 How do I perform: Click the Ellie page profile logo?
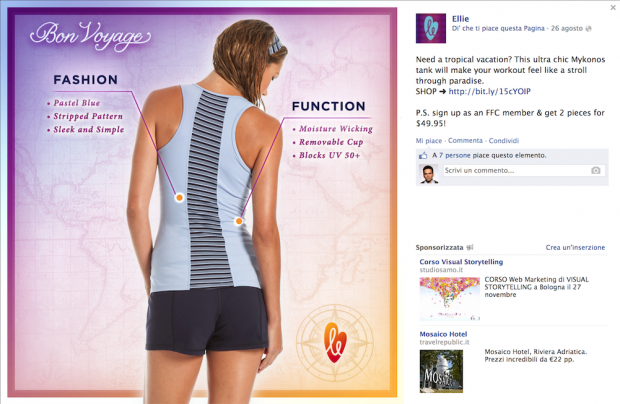click(431, 28)
